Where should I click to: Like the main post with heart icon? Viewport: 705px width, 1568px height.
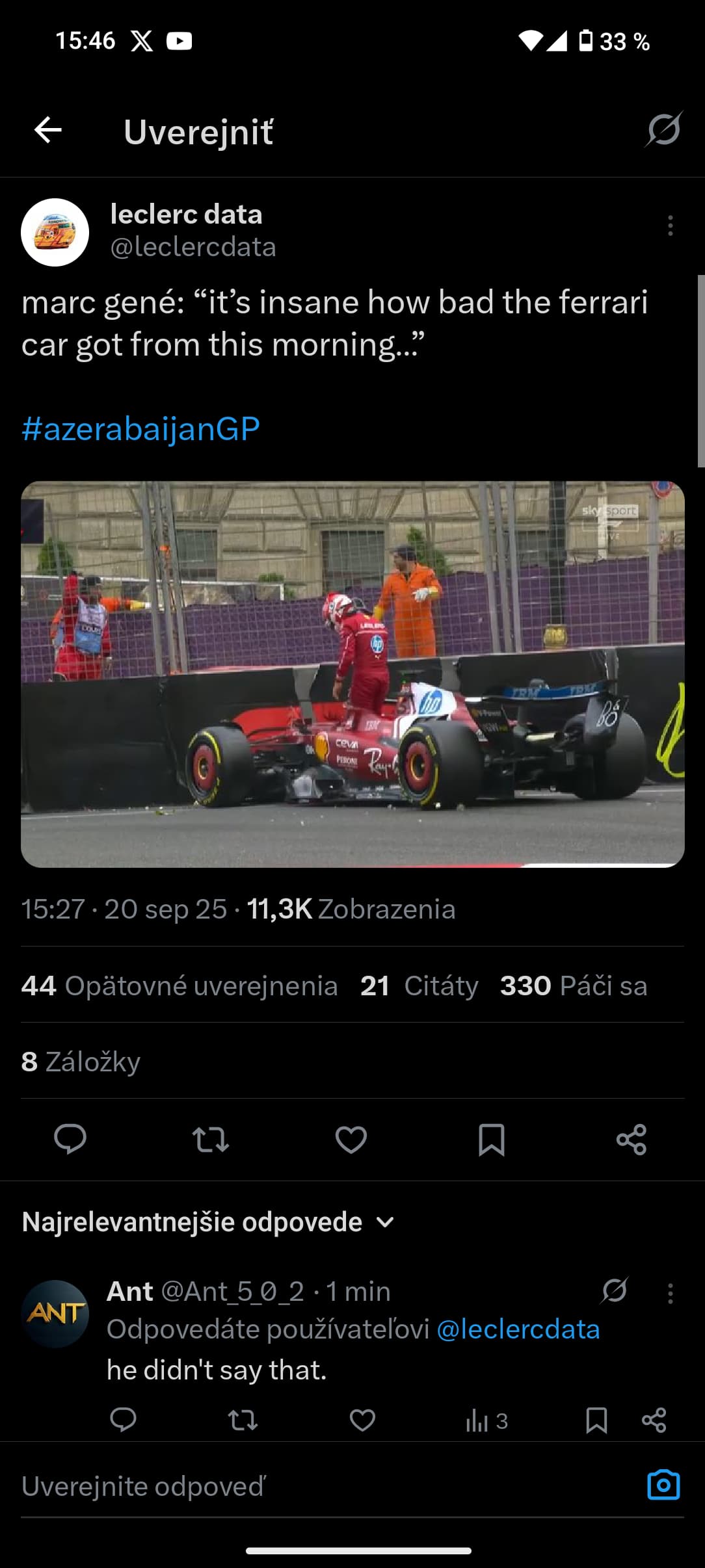[x=351, y=1140]
